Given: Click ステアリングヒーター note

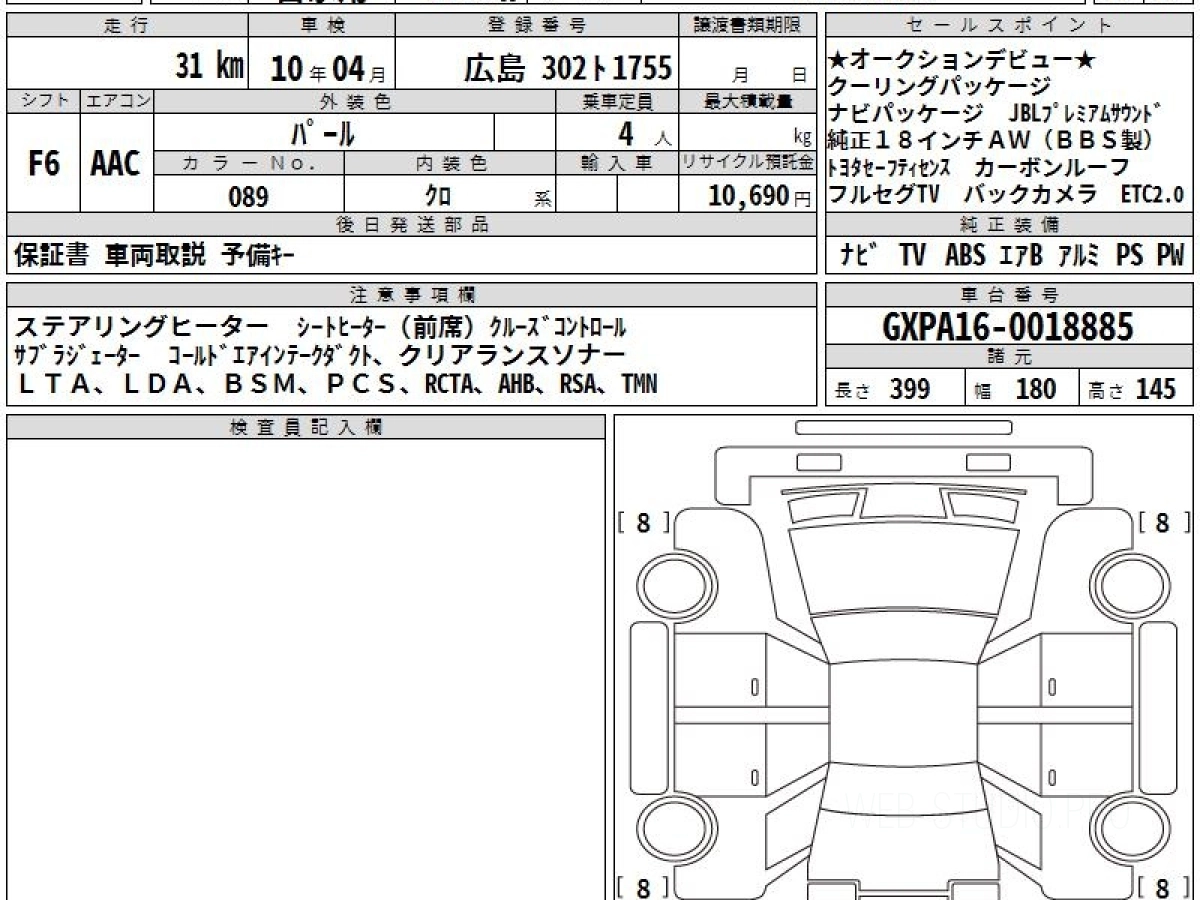Looking at the screenshot, I should 142,326.
